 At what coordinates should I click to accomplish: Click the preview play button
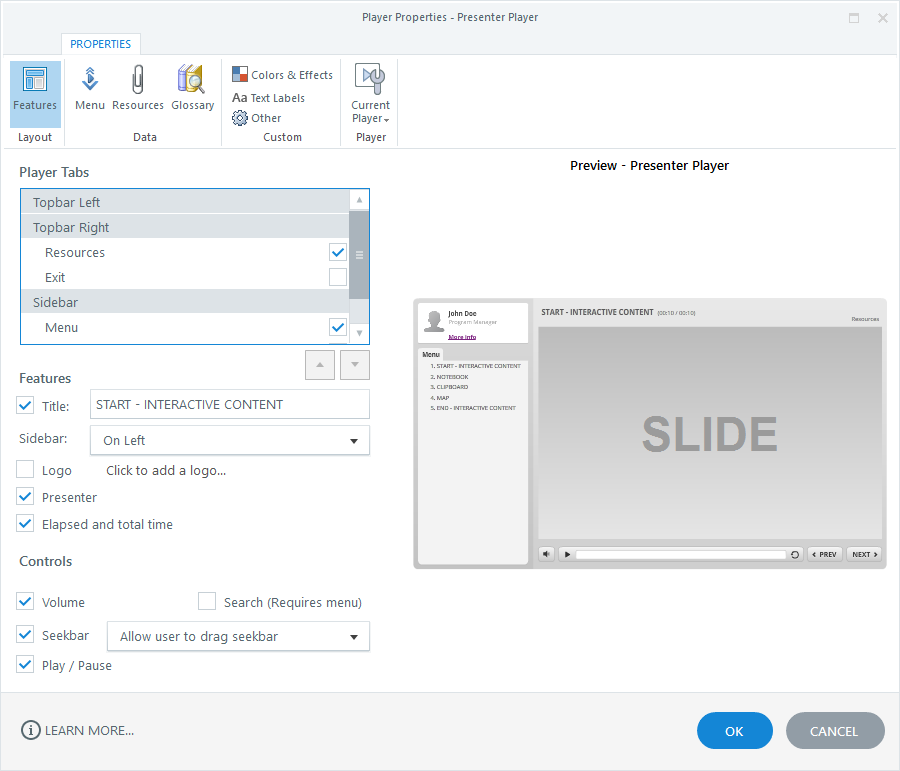(x=567, y=554)
